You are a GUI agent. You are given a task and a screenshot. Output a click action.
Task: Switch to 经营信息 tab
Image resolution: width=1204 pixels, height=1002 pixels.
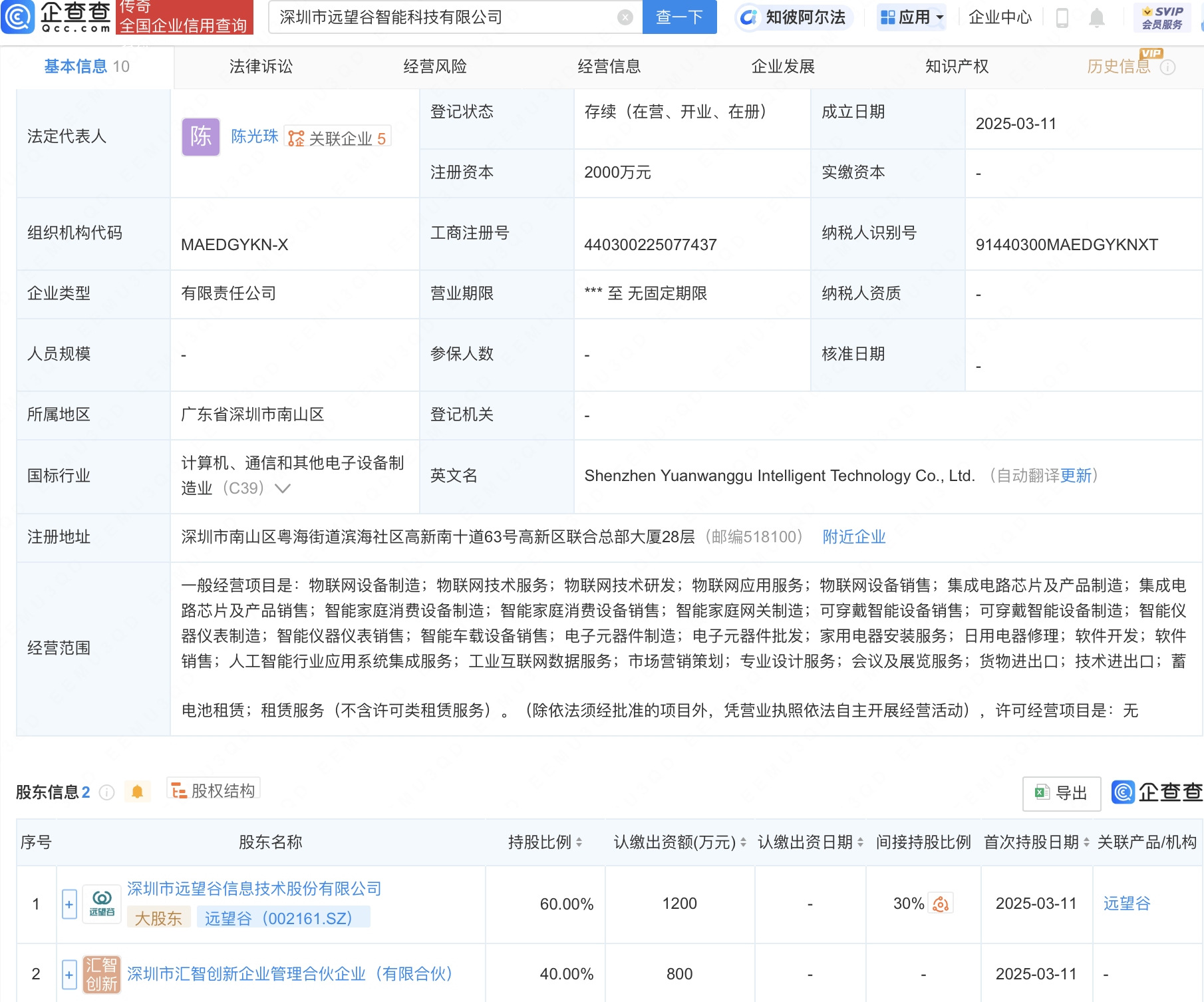609,67
